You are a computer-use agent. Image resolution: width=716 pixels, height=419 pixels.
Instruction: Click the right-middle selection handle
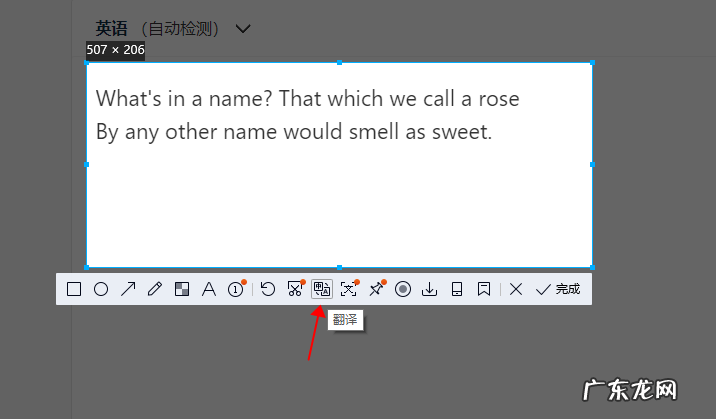pyautogui.click(x=592, y=164)
